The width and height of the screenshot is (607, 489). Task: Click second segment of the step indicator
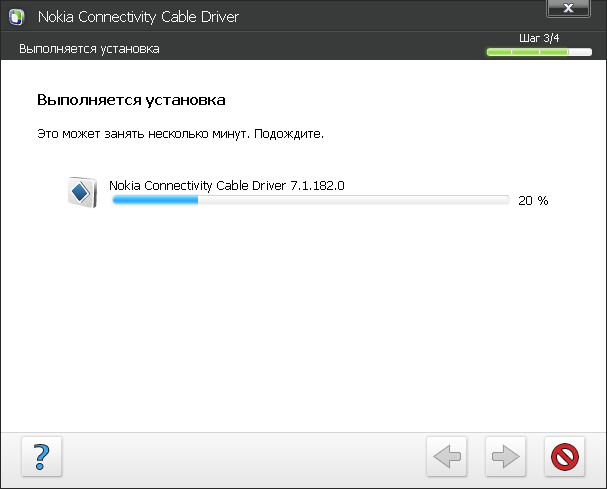coord(526,51)
